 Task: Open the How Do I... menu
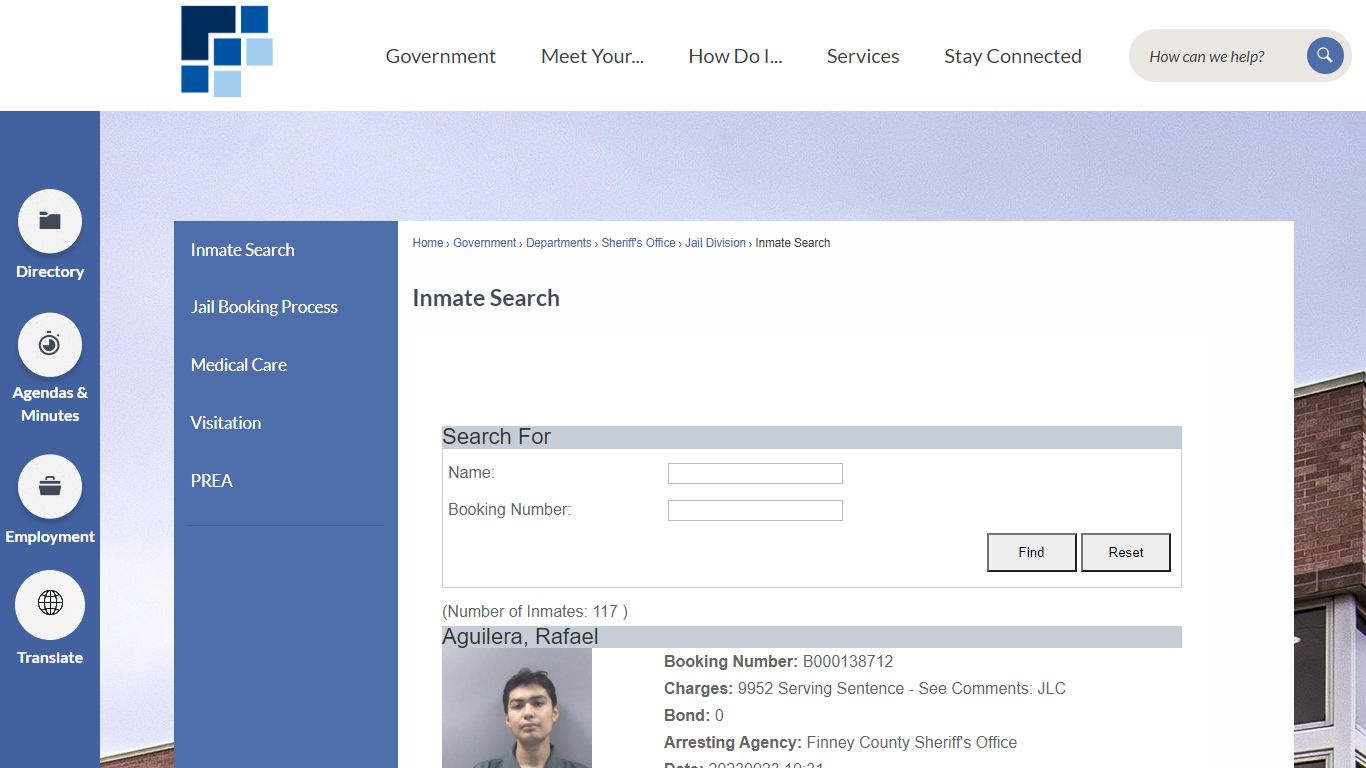coord(735,56)
